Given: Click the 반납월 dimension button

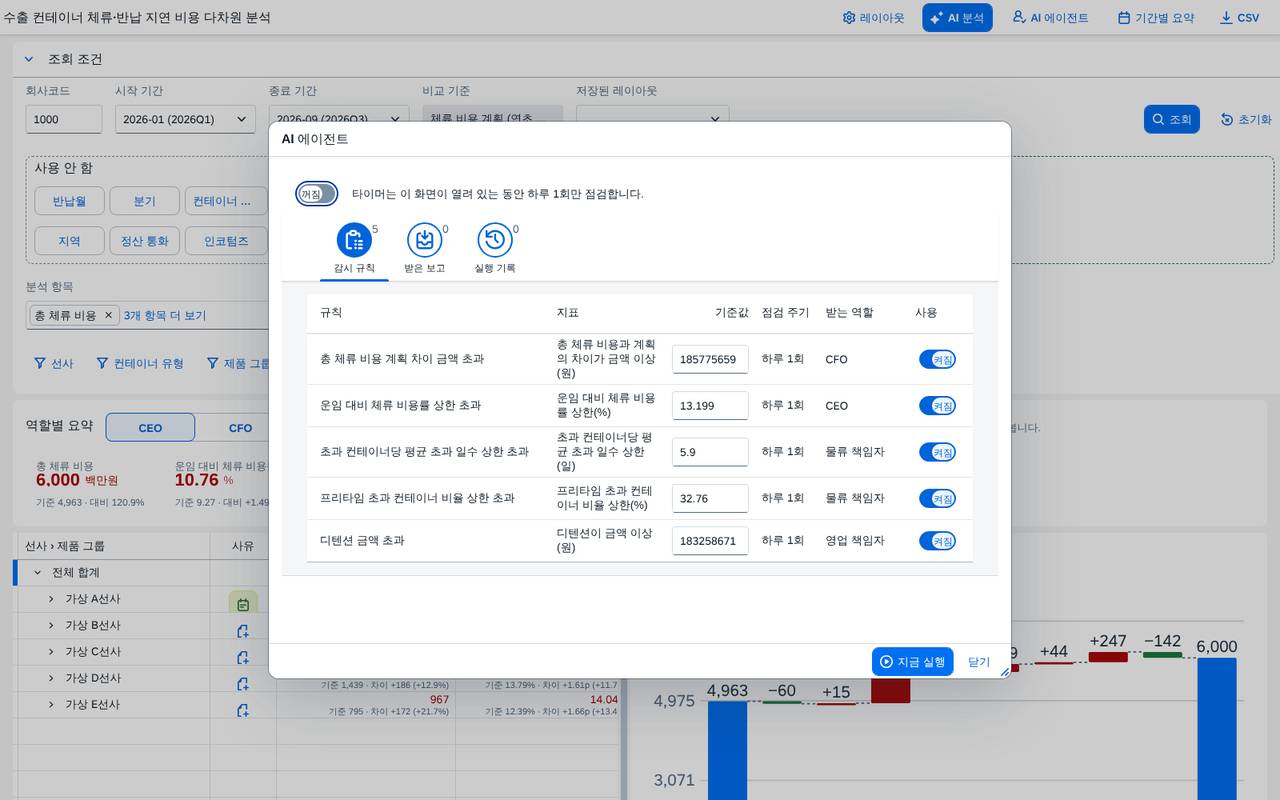Looking at the screenshot, I should click(x=69, y=201).
